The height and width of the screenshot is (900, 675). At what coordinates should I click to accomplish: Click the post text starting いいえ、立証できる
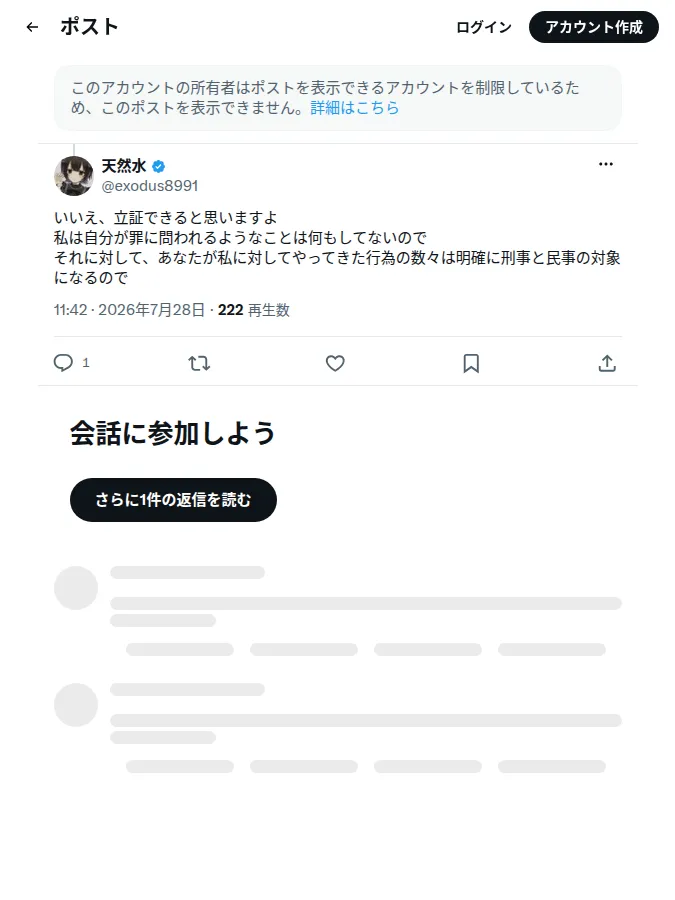(x=338, y=247)
